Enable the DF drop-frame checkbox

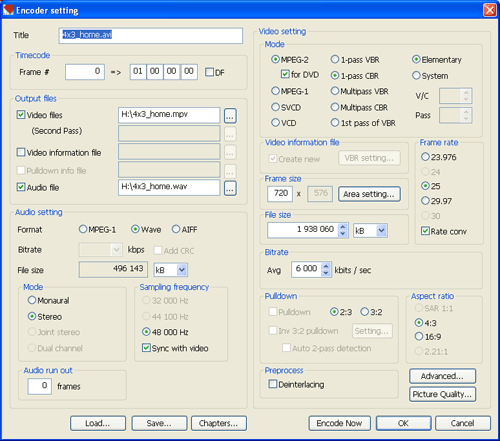[209, 72]
